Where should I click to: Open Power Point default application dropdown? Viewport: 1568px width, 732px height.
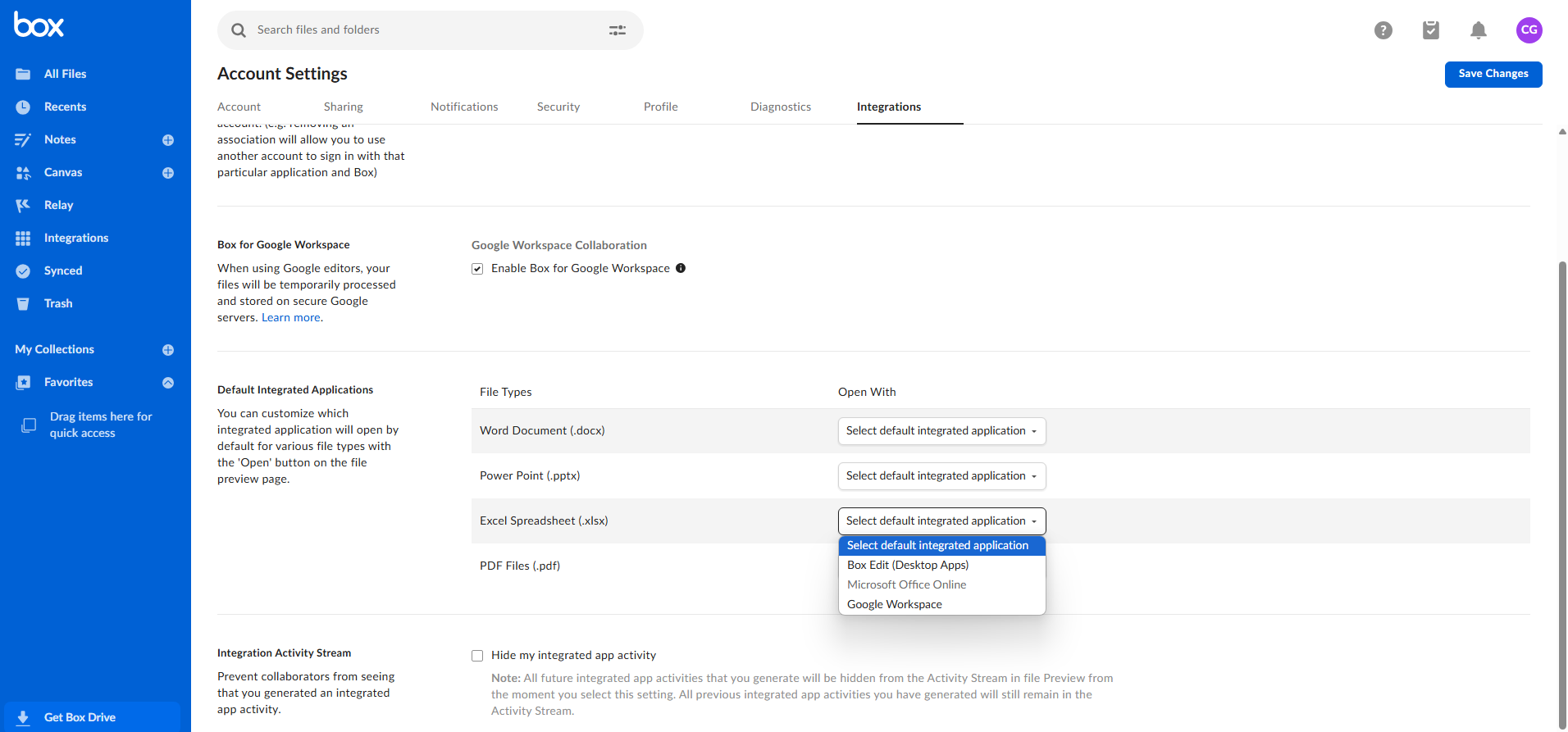pyautogui.click(x=941, y=476)
